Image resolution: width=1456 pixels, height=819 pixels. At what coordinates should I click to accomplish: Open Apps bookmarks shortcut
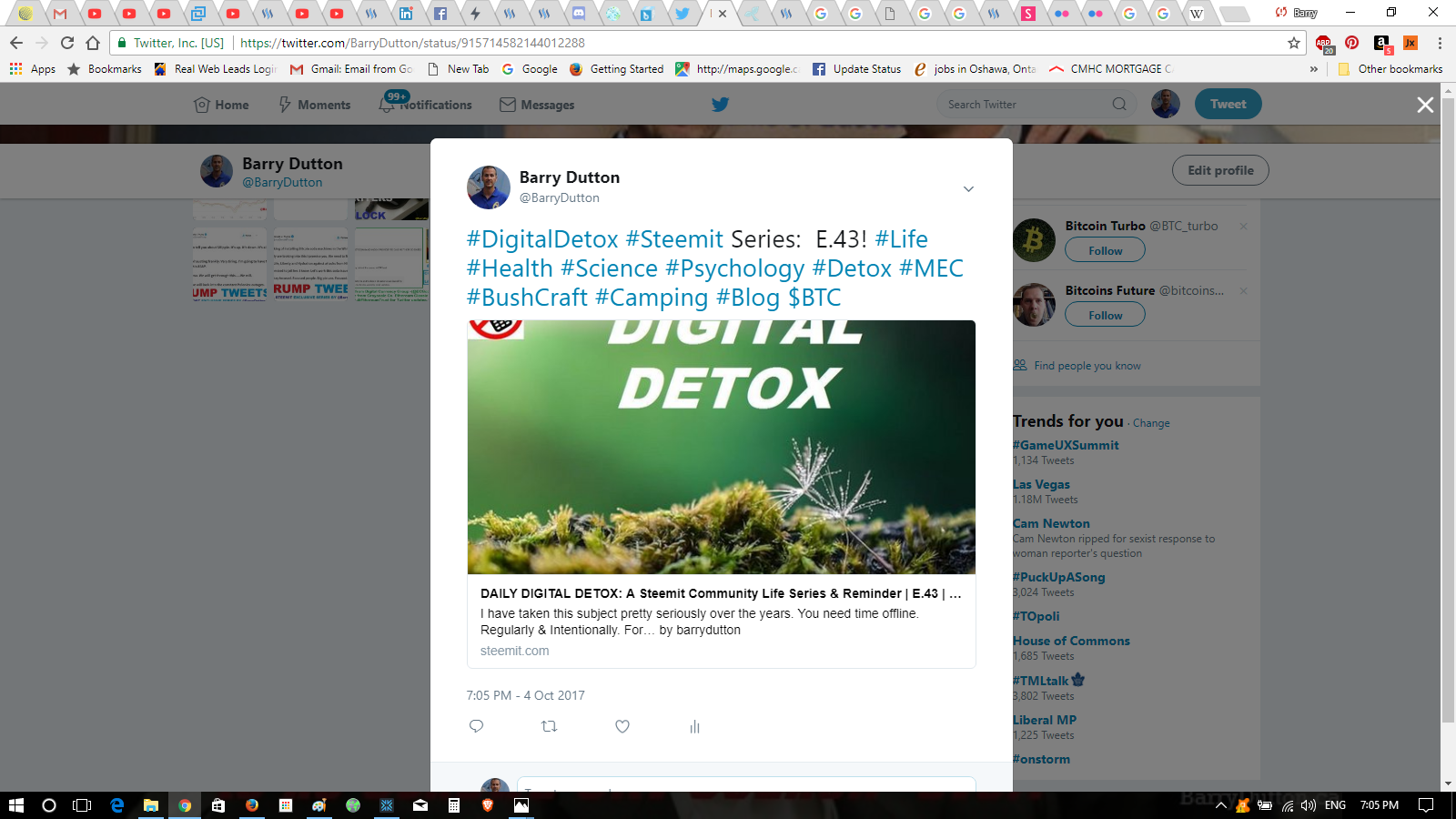pyautogui.click(x=33, y=69)
